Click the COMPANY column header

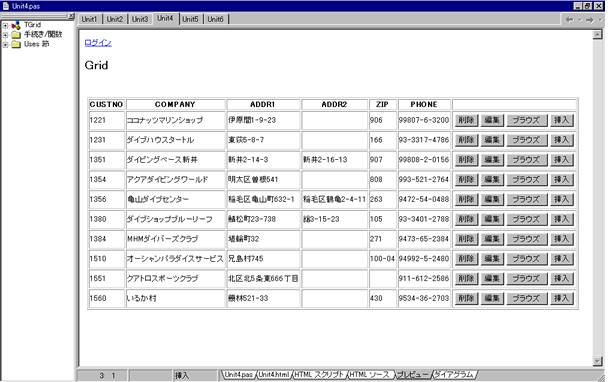pos(175,104)
